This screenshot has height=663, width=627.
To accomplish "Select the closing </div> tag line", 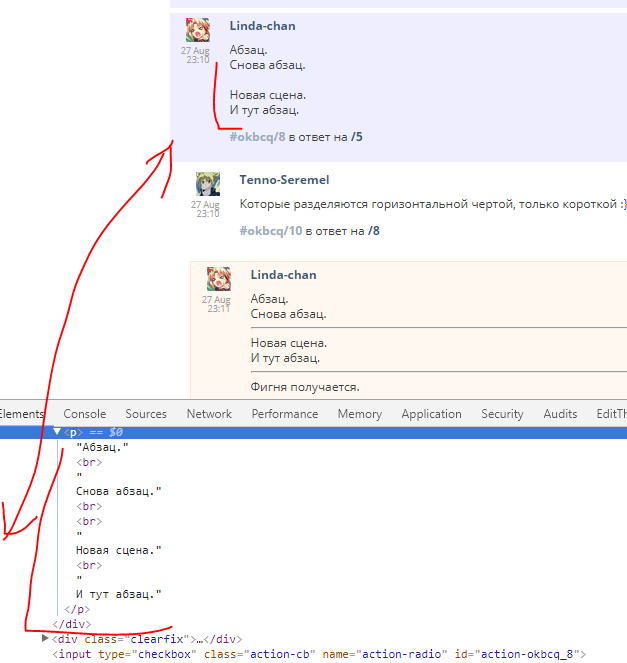I will pyautogui.click(x=65, y=624).
